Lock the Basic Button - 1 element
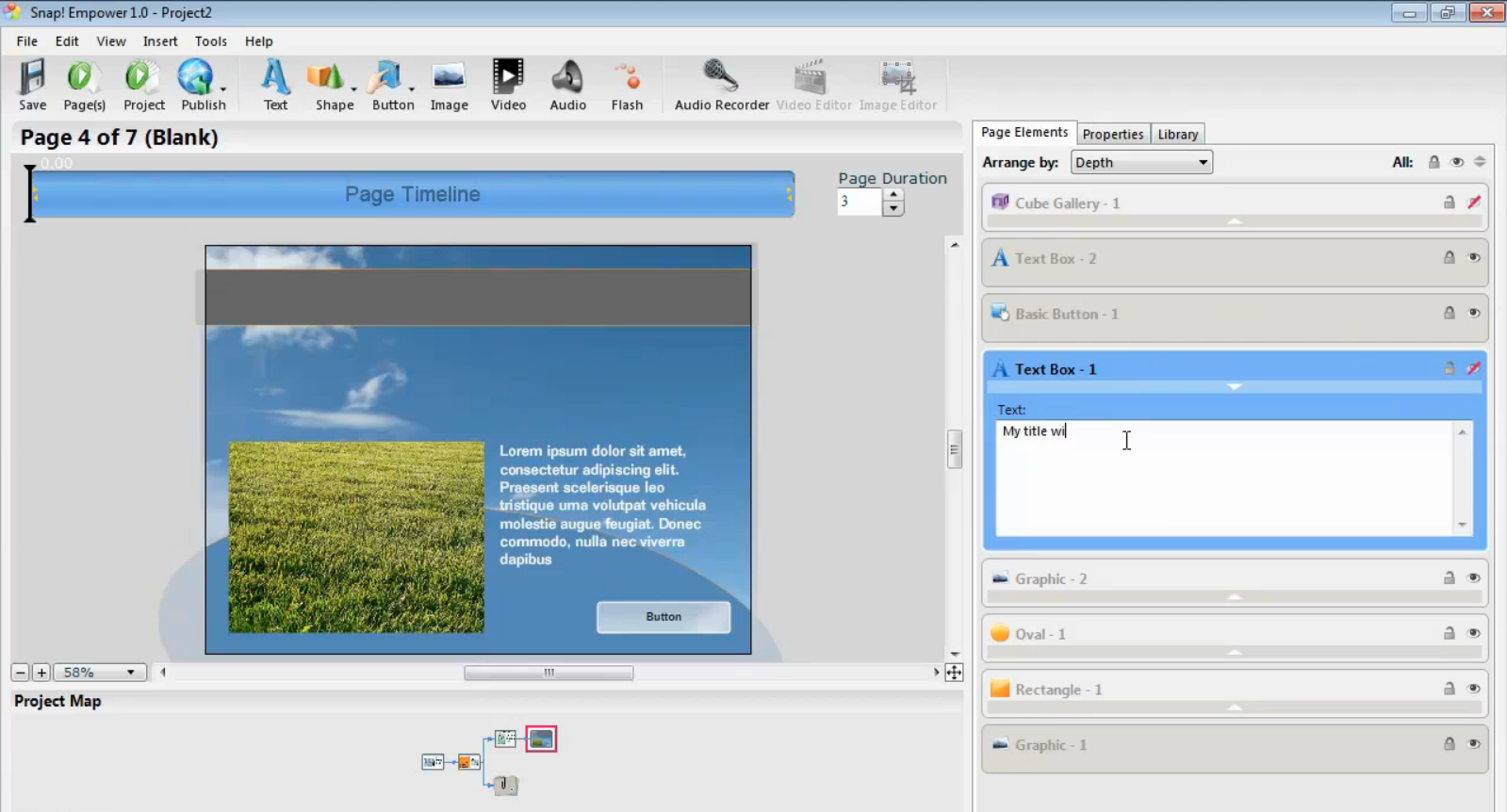This screenshot has width=1507, height=812. point(1450,313)
